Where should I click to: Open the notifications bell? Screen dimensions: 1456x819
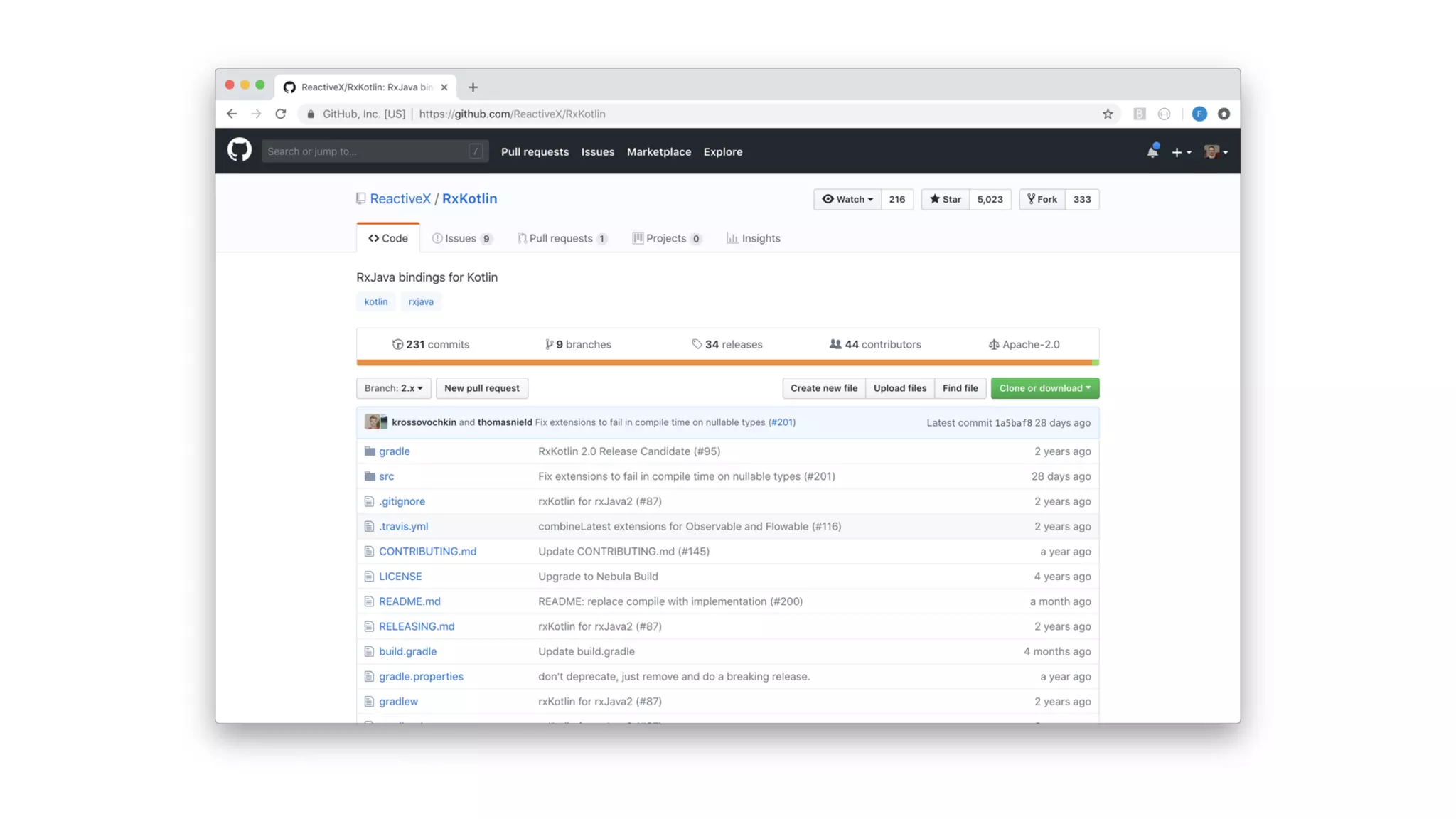(x=1152, y=151)
